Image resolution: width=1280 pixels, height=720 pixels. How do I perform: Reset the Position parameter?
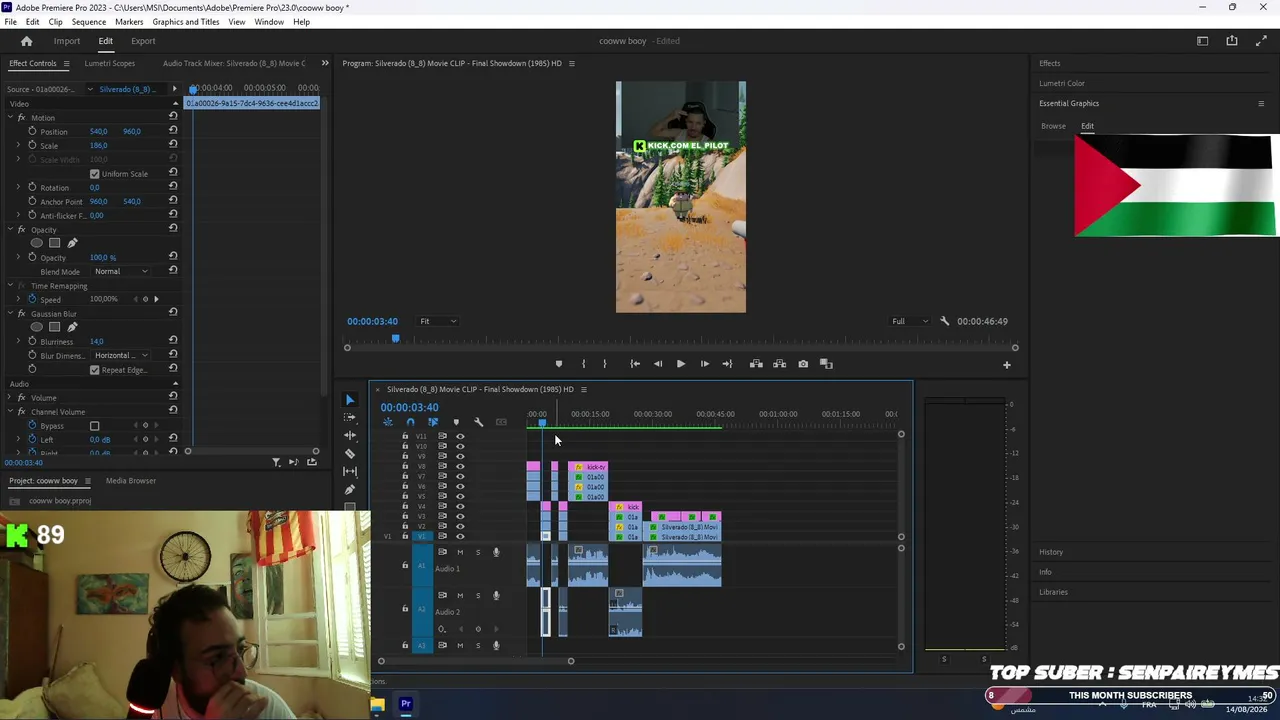tap(173, 131)
